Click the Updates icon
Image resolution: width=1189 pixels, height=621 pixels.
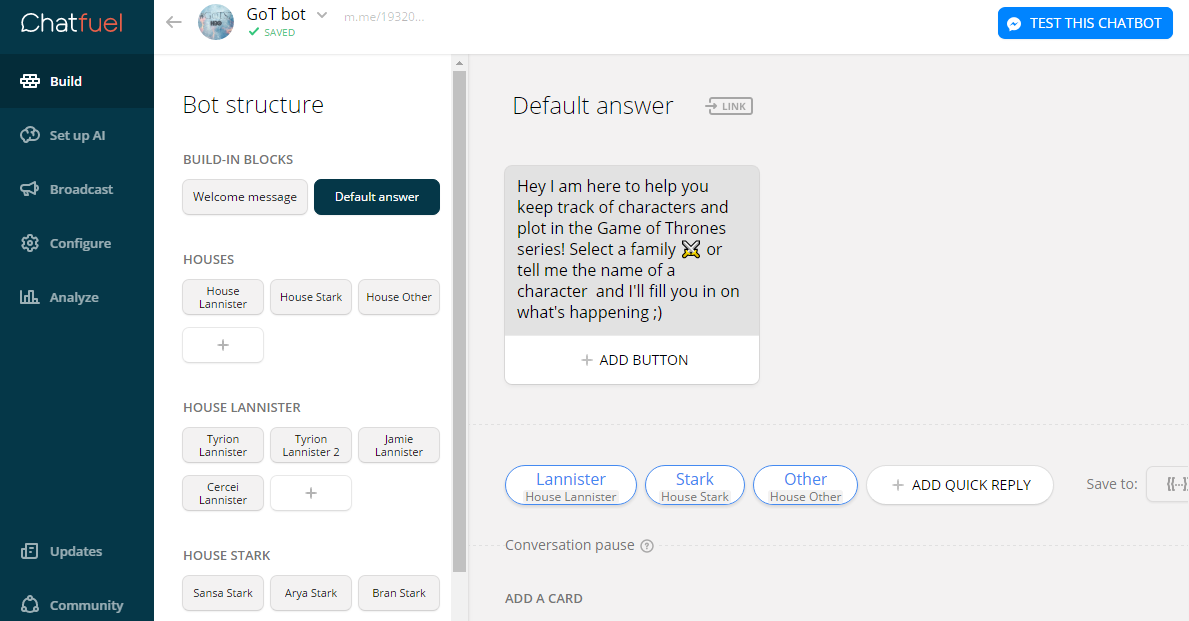pyautogui.click(x=30, y=551)
